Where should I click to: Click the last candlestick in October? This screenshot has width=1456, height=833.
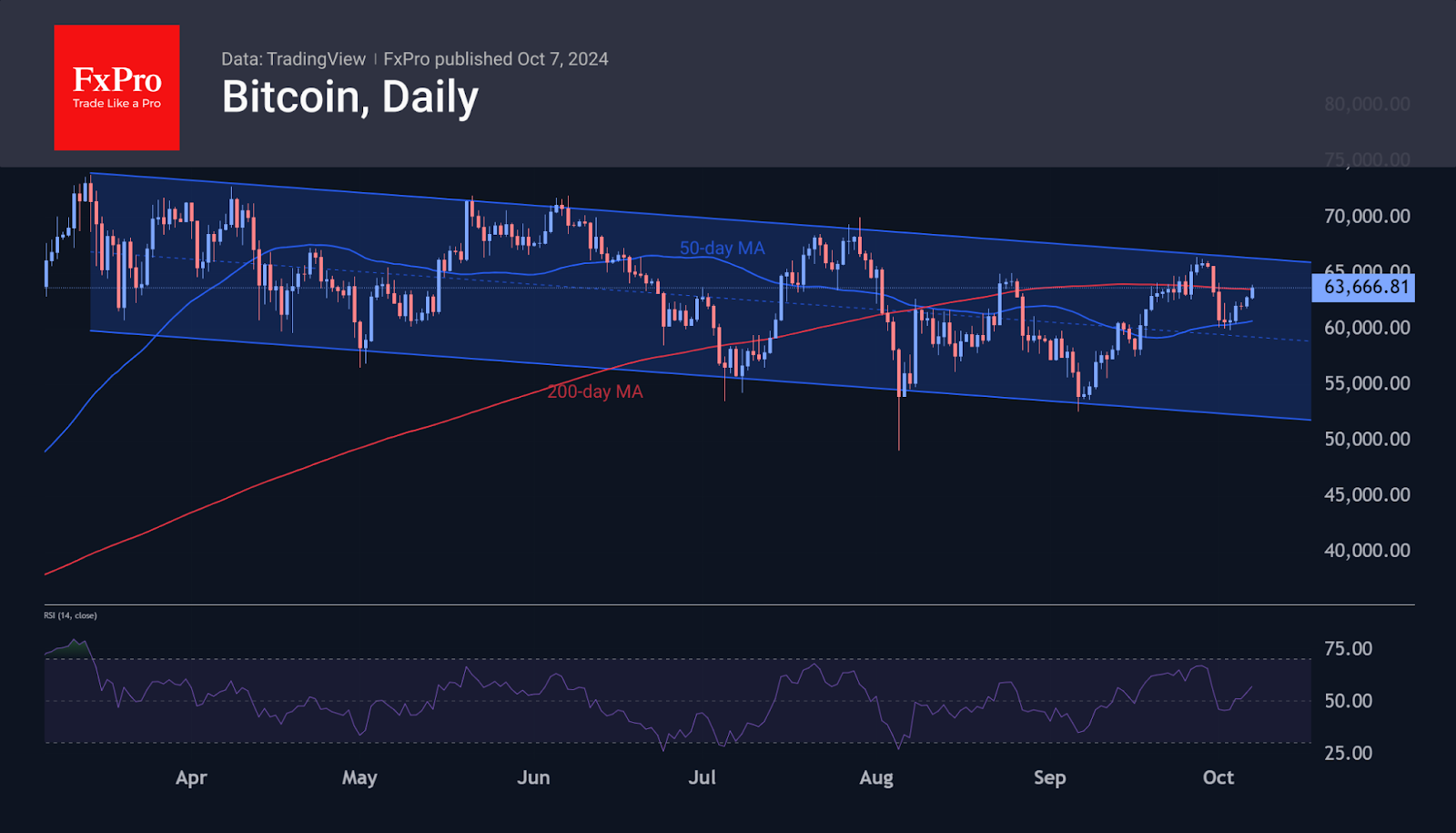click(1252, 291)
